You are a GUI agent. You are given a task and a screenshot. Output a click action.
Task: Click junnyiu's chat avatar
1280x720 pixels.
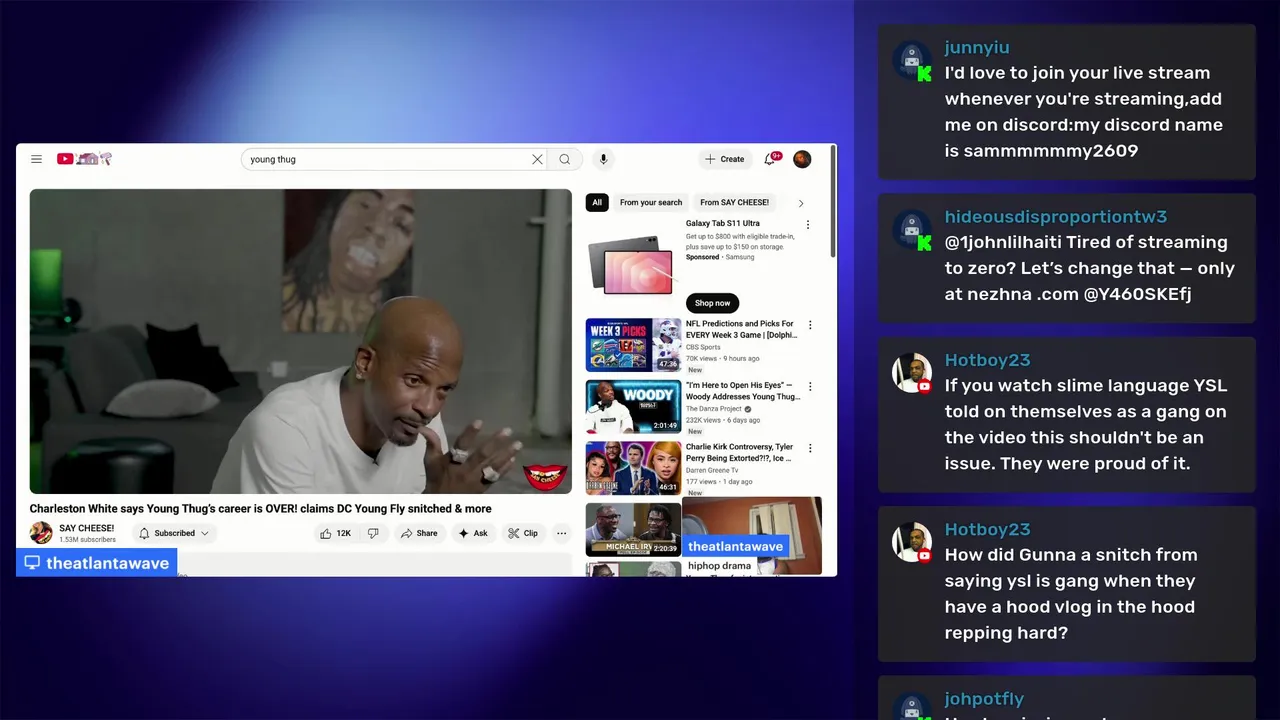click(x=912, y=61)
